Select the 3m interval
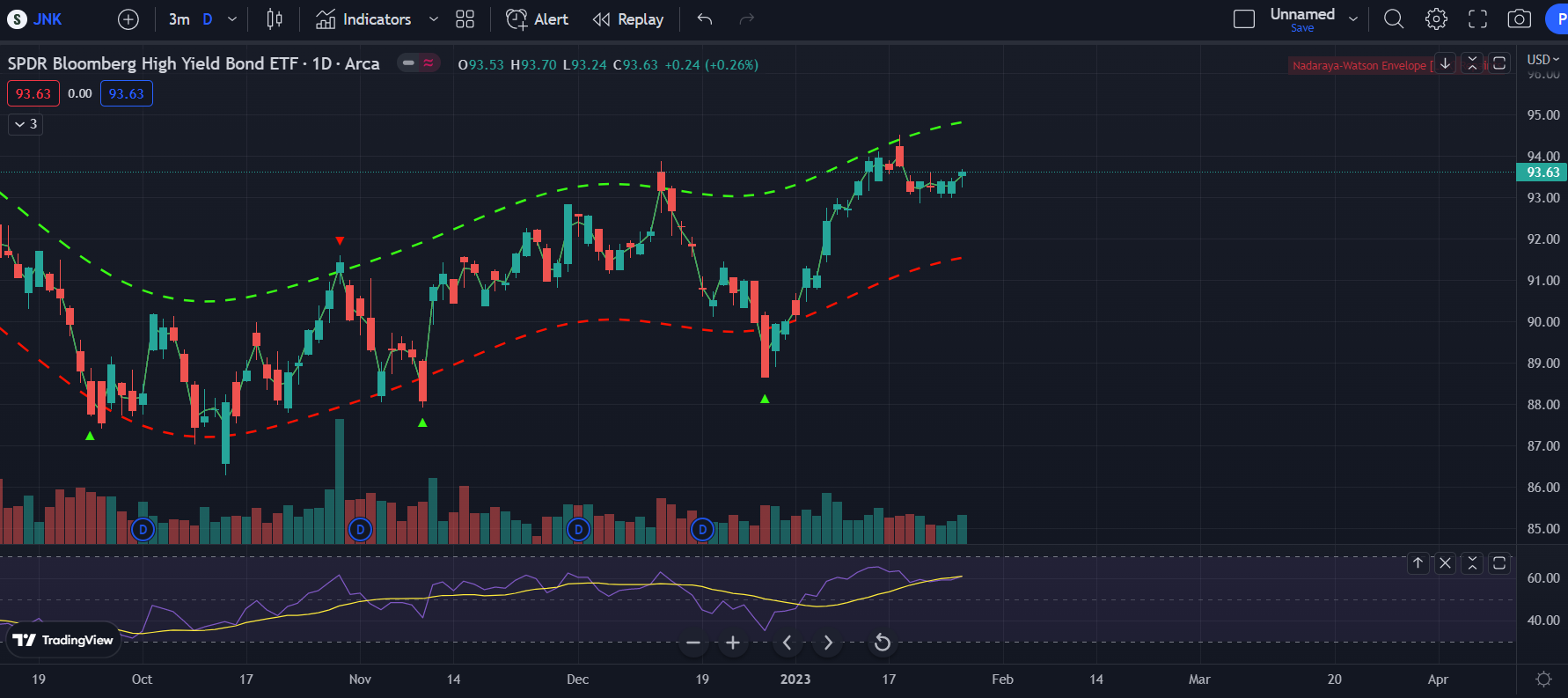1568x698 pixels. [180, 19]
